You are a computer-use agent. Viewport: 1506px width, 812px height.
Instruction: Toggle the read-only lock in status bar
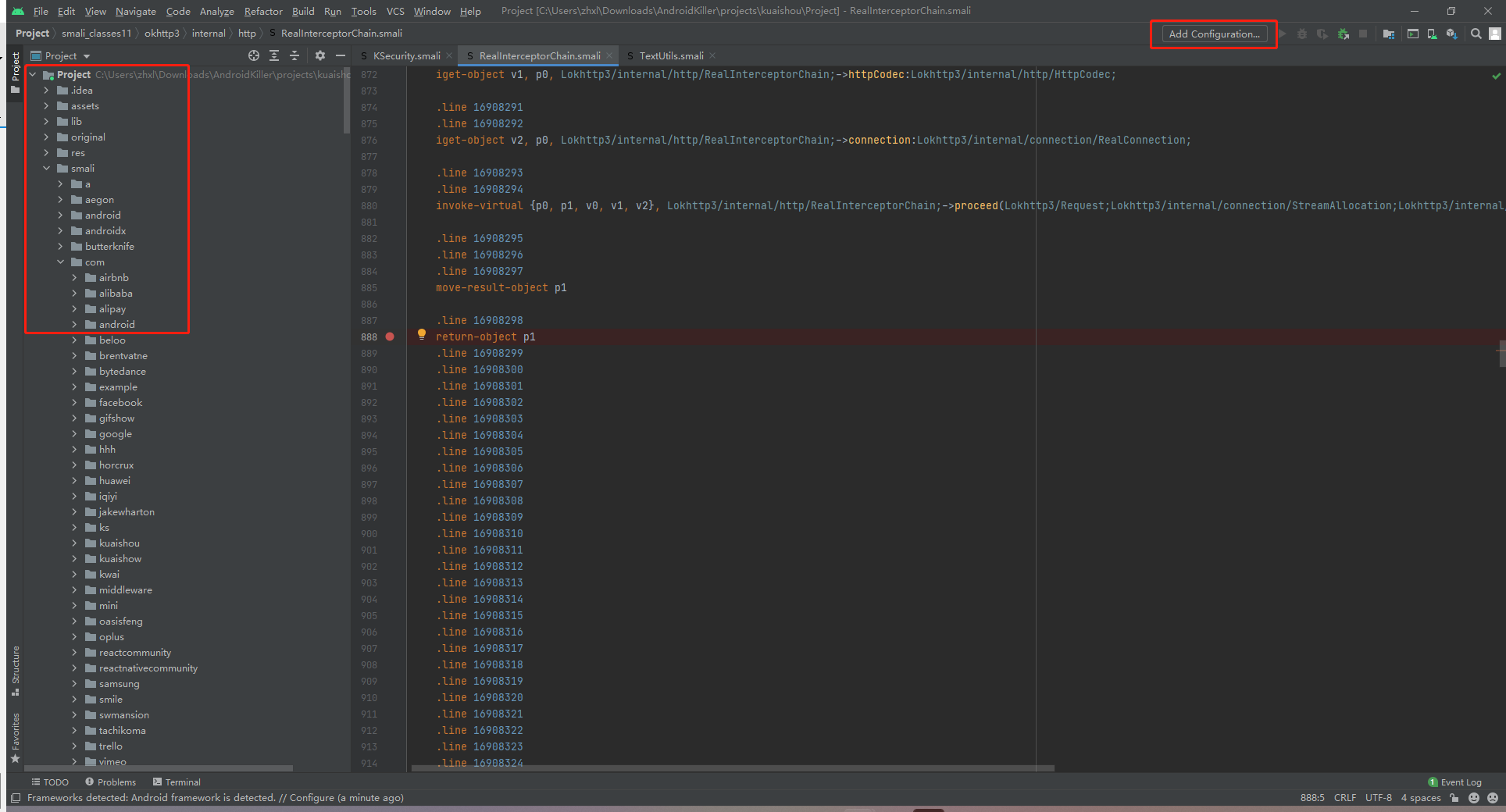1454,798
